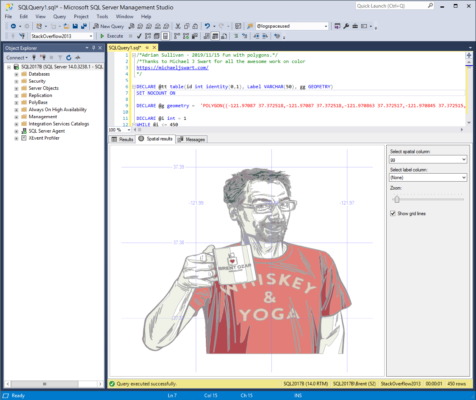Toggle Show grid lines checkbox
476x400 pixels.
point(393,213)
